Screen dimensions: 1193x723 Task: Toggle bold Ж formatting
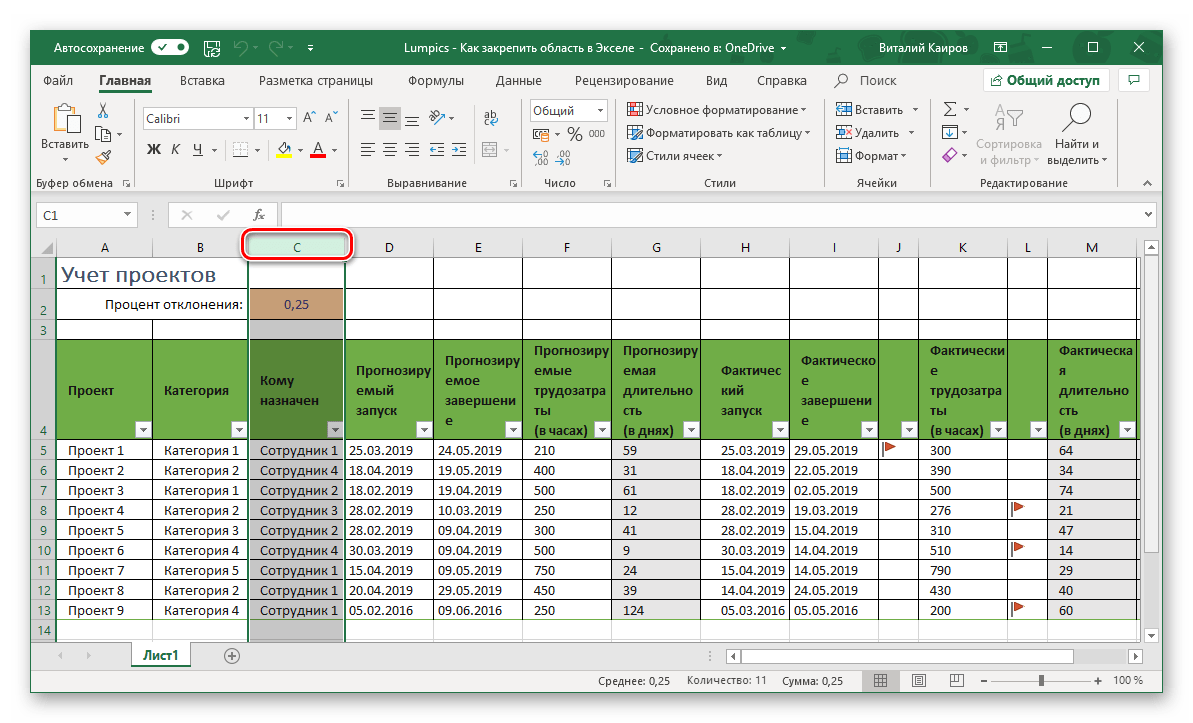[154, 149]
